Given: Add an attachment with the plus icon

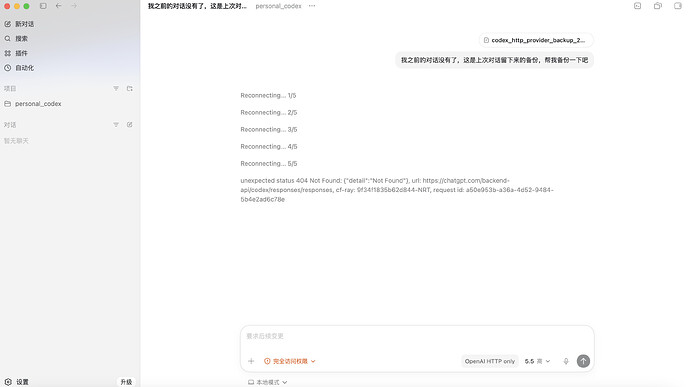Looking at the screenshot, I should pyautogui.click(x=251, y=361).
